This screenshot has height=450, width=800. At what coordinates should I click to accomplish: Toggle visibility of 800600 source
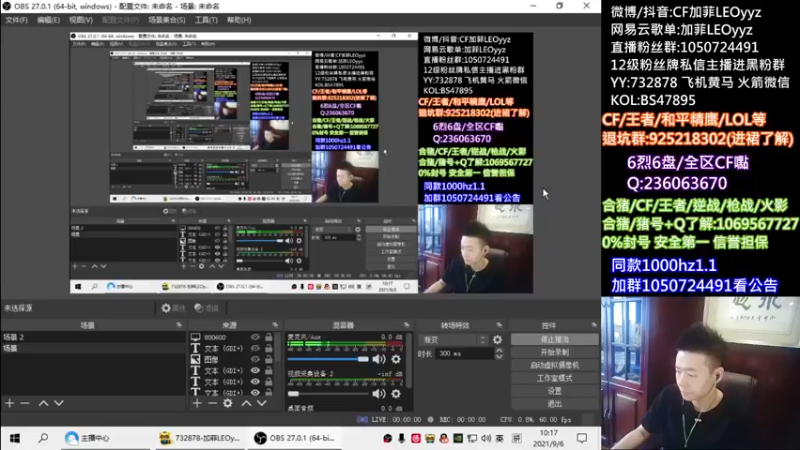click(255, 337)
